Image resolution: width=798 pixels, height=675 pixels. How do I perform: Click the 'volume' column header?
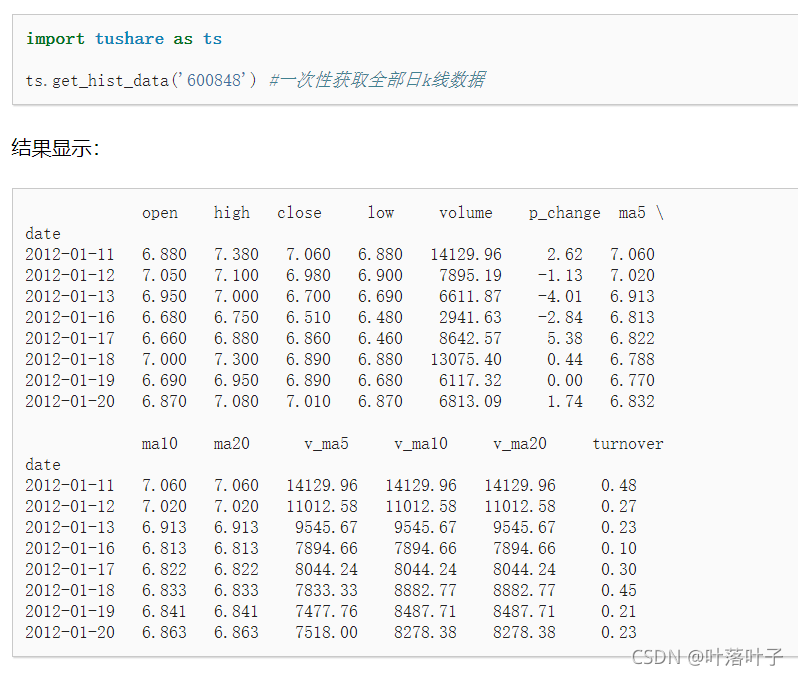(466, 212)
